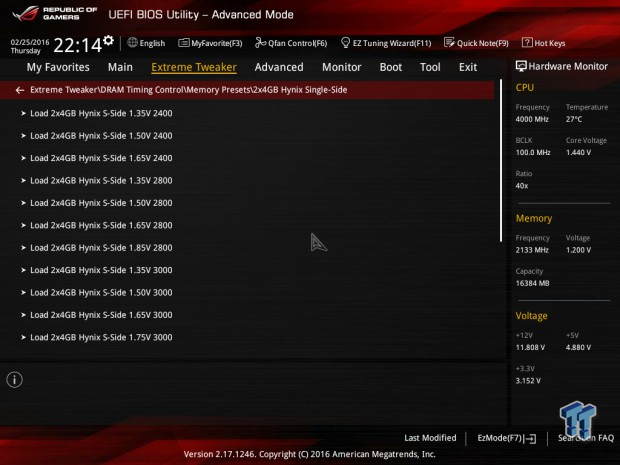Click the Hardware Monitor heading

pos(568,66)
